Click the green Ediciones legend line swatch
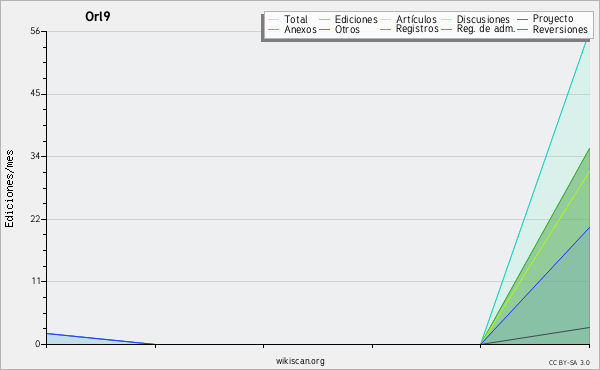 point(324,19)
